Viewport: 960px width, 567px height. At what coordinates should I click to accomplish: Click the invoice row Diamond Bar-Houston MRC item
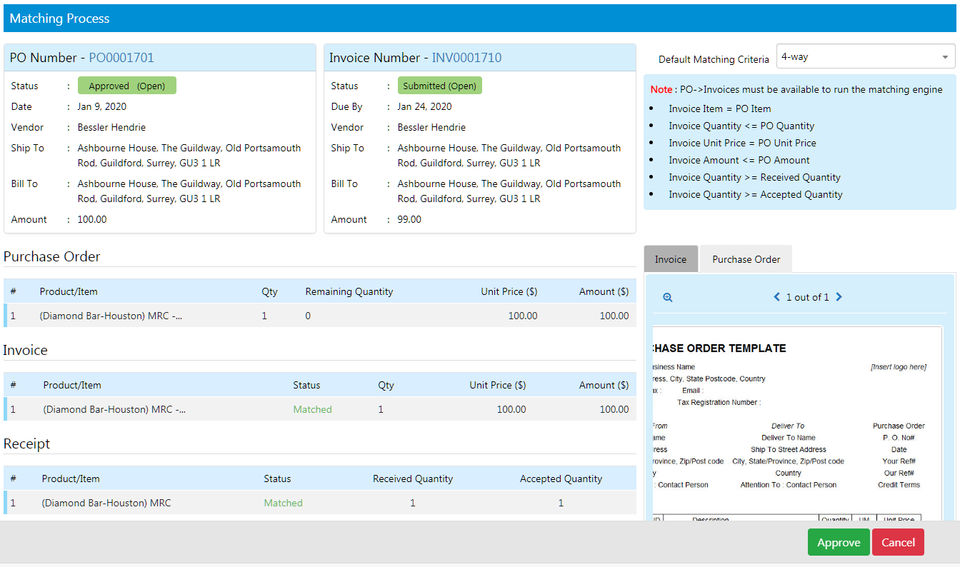[x=114, y=409]
